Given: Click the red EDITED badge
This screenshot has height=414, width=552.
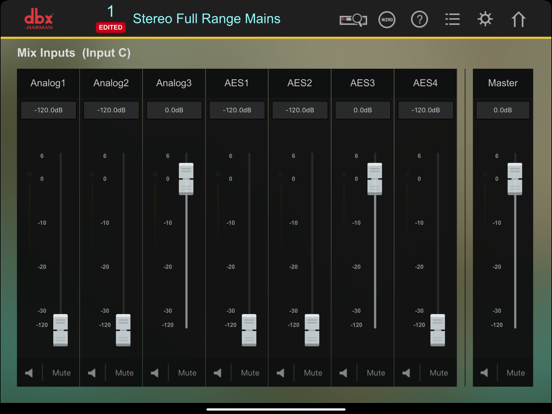Looking at the screenshot, I should coord(111,27).
